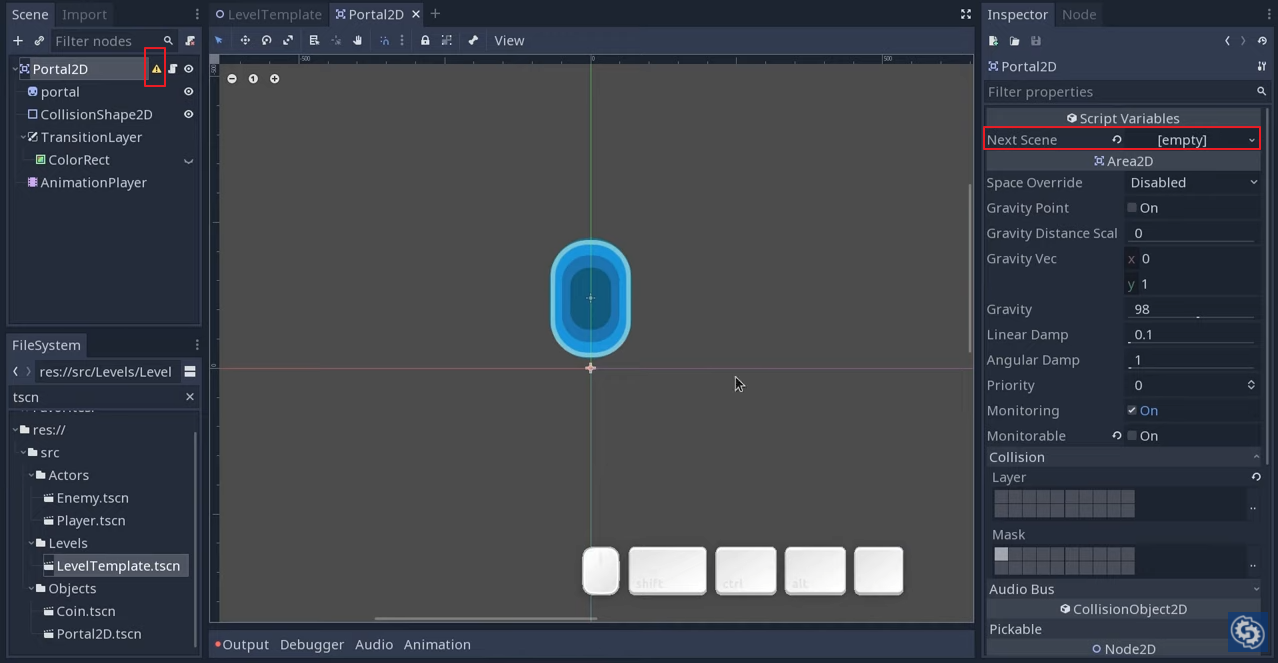Open the View menu
Viewport: 1278px width, 663px height.
[509, 41]
